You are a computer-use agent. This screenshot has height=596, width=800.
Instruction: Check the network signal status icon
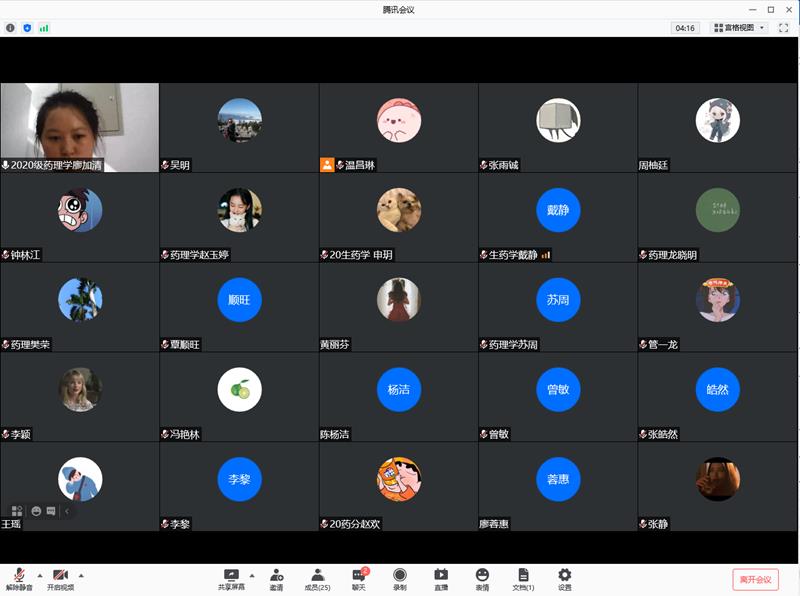coord(44,28)
